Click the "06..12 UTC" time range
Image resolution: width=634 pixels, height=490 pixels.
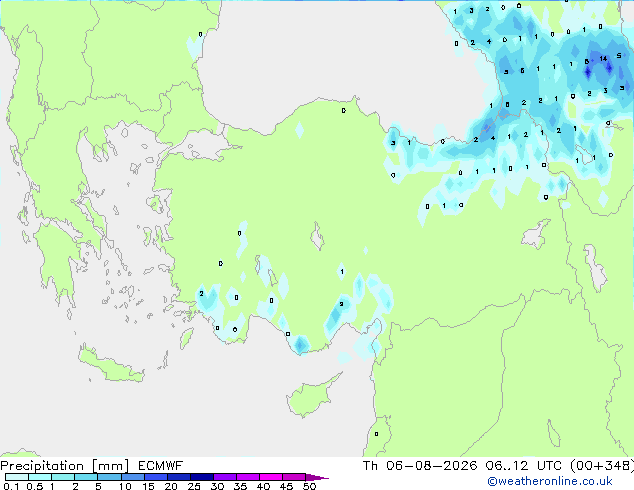[524, 466]
